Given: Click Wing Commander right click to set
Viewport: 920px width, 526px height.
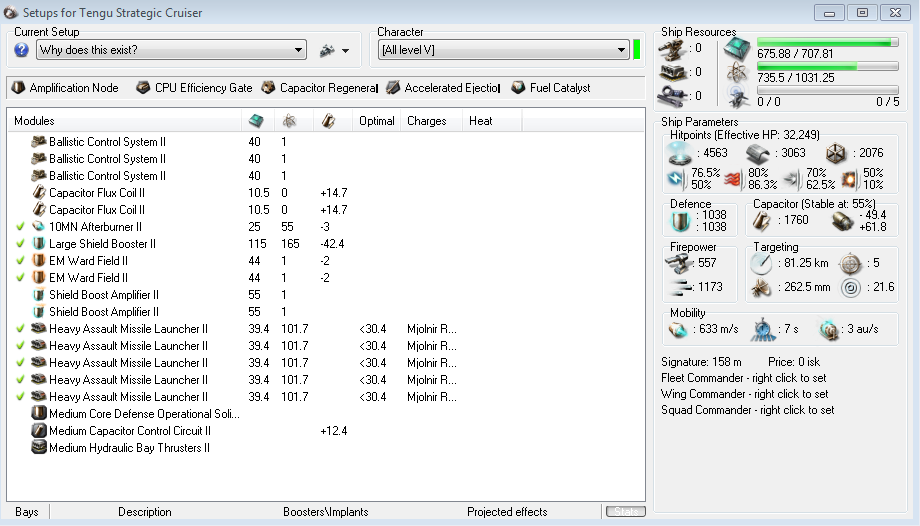Looking at the screenshot, I should [x=745, y=394].
